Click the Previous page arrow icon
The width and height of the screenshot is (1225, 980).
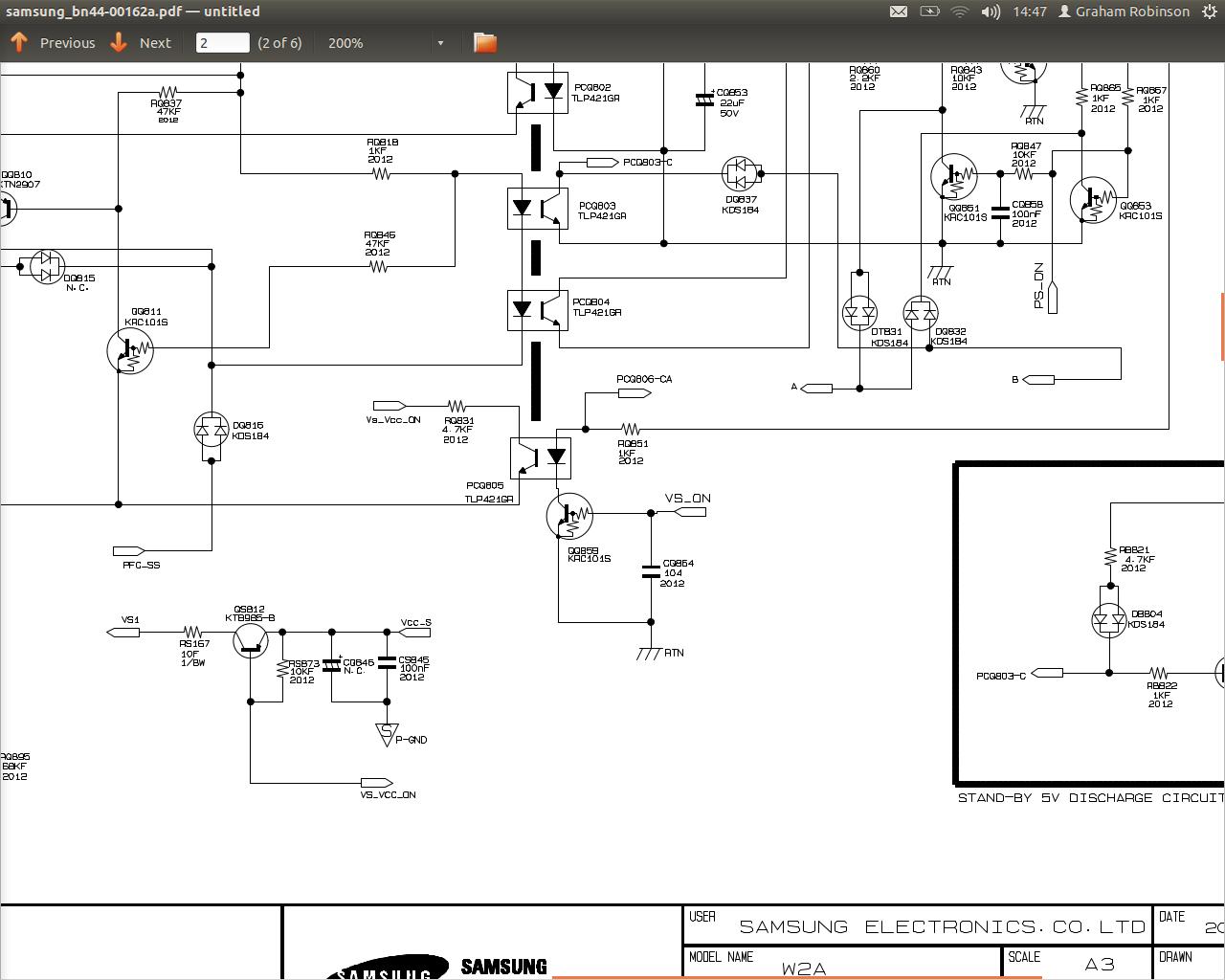click(18, 42)
